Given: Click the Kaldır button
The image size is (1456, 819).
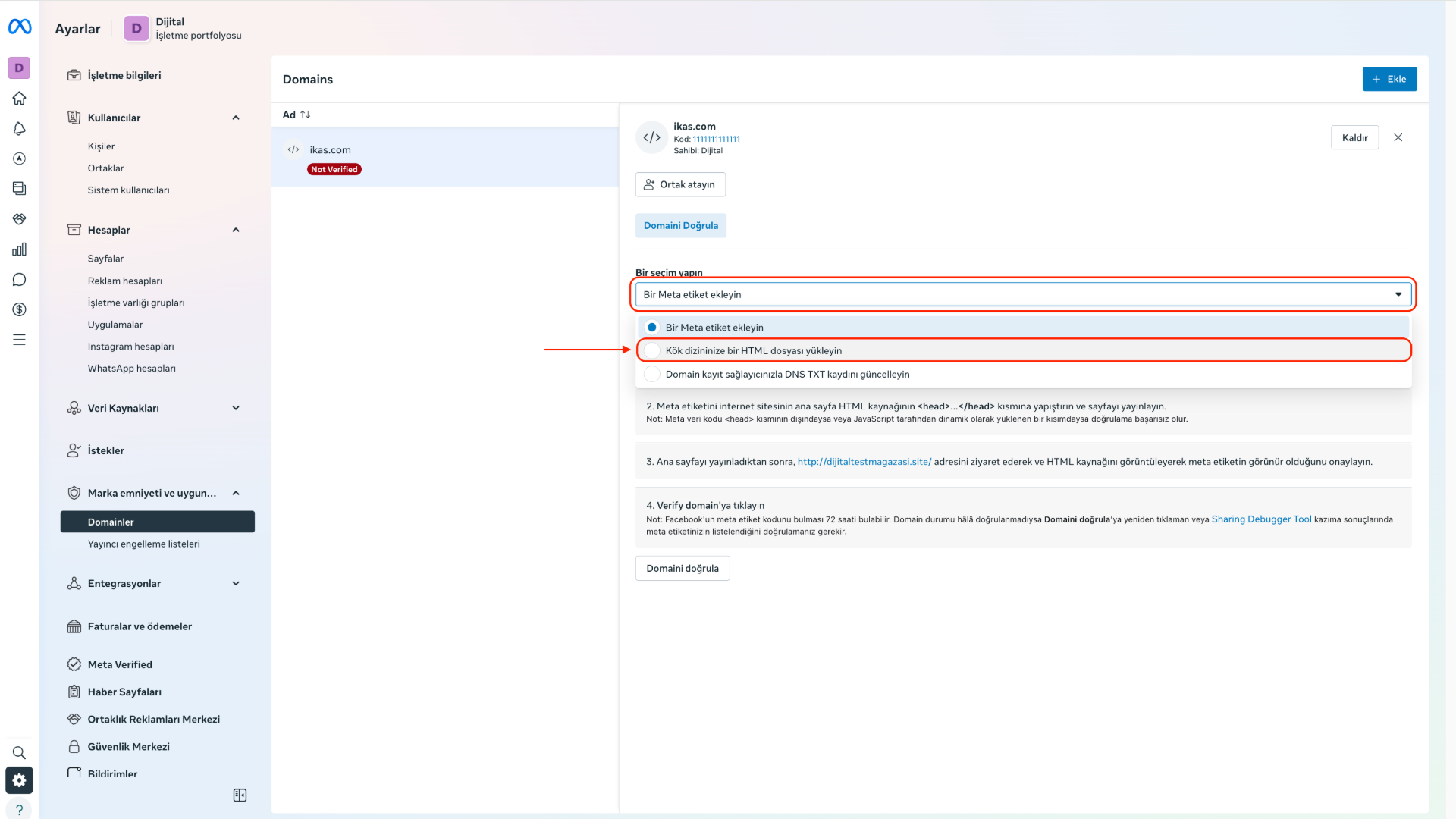Looking at the screenshot, I should 1354,137.
